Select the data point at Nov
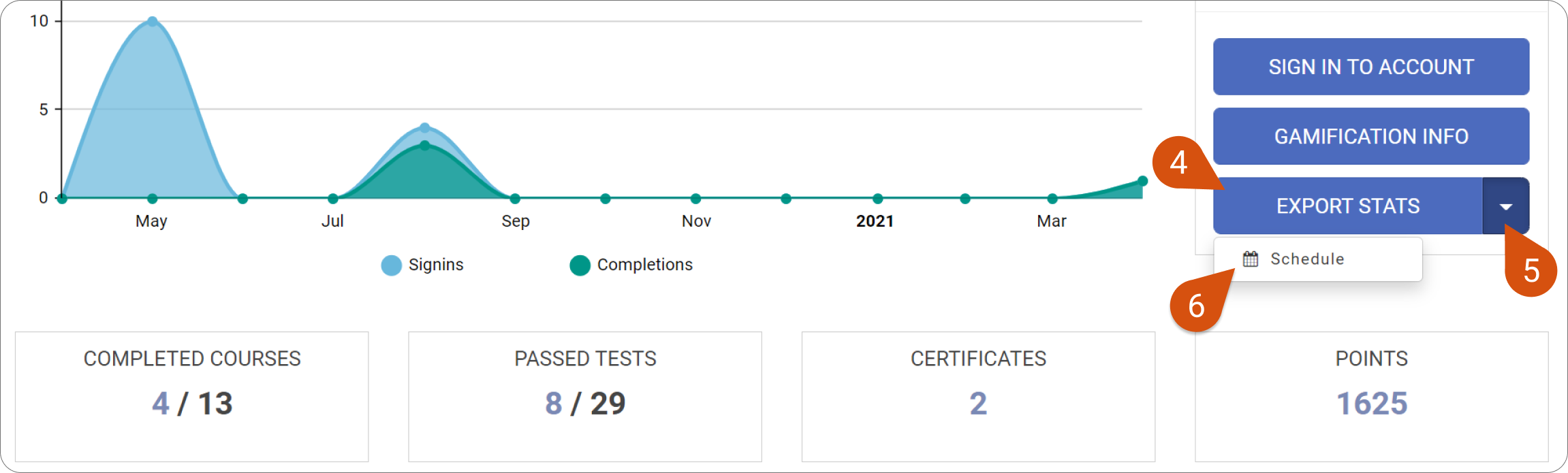 (695, 199)
